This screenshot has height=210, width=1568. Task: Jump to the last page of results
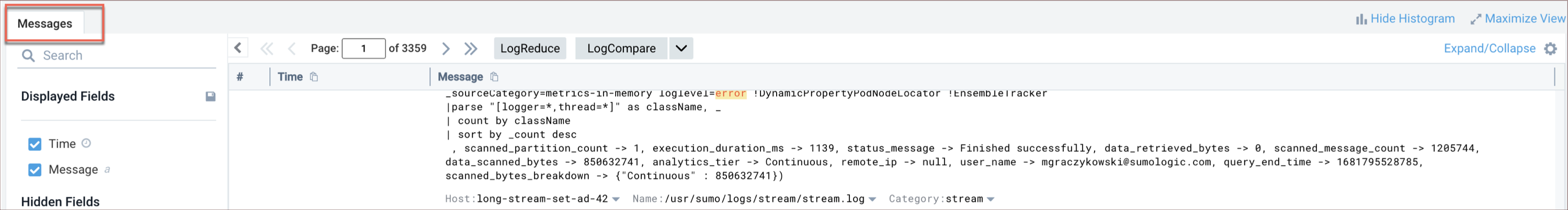point(471,49)
